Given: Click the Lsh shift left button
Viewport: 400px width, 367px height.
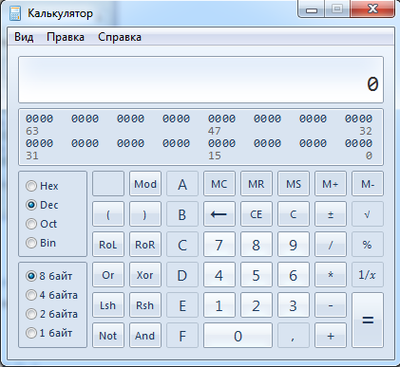Looking at the screenshot, I should click(x=108, y=305).
